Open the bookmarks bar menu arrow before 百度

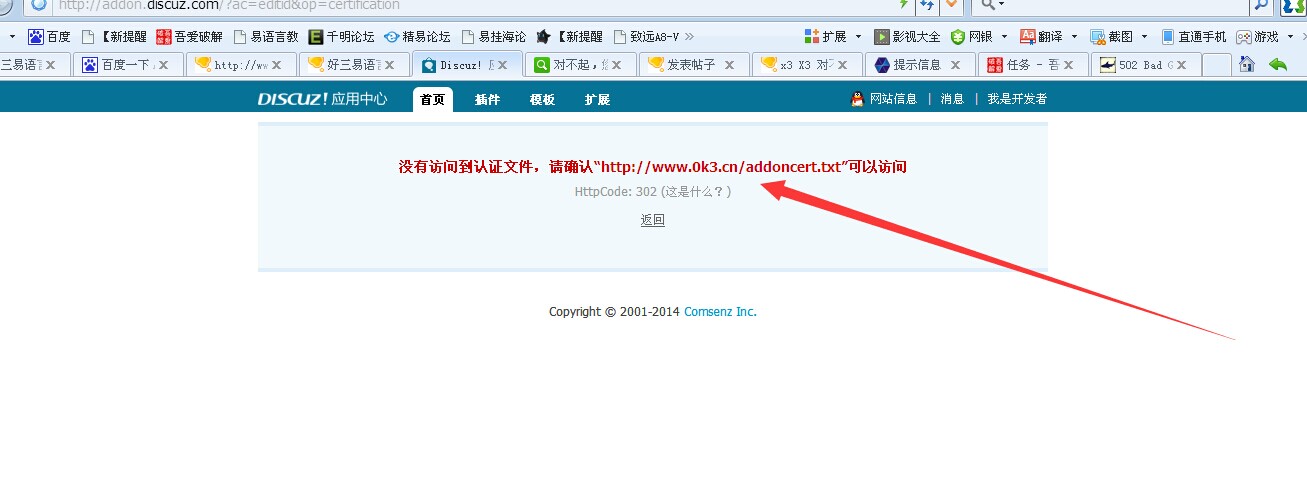click(x=12, y=37)
